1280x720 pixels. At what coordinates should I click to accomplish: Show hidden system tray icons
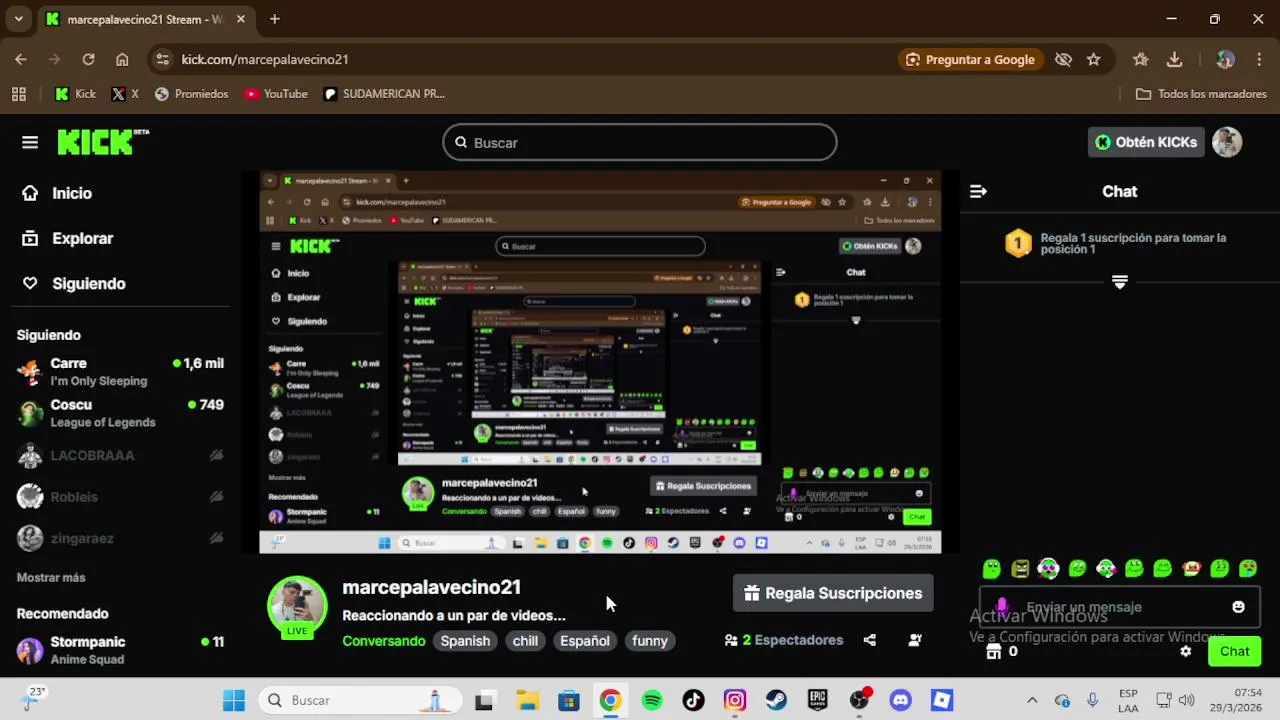click(1032, 700)
